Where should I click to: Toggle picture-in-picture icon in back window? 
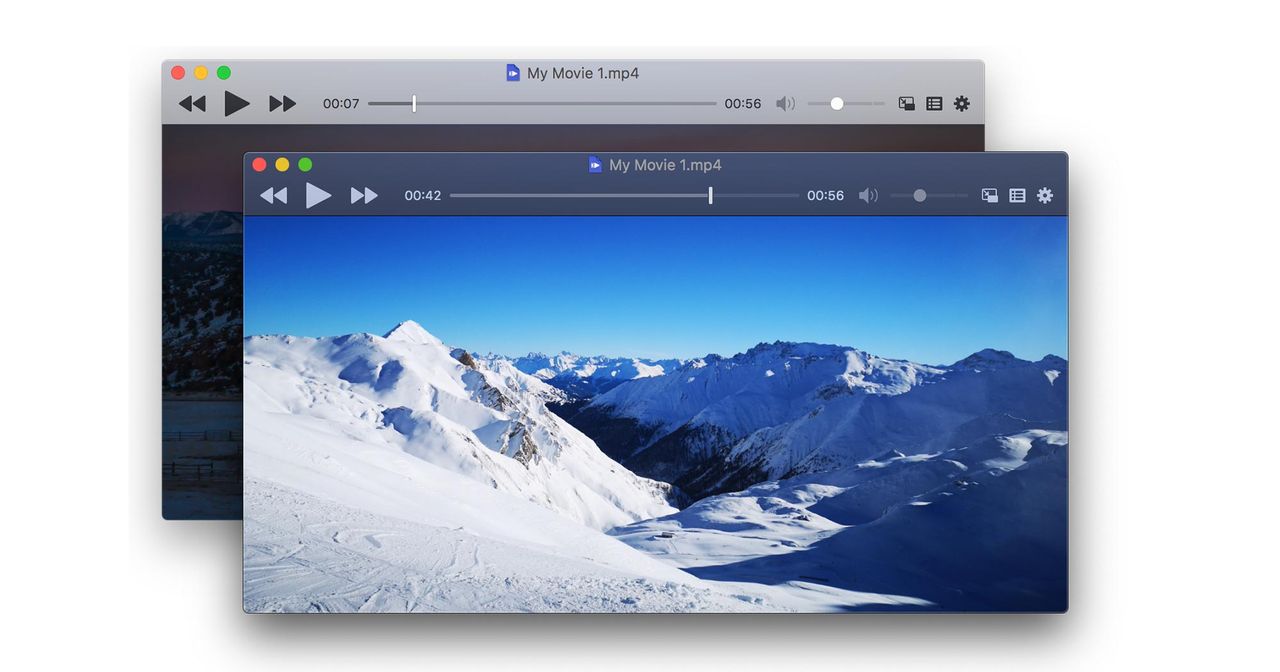906,104
